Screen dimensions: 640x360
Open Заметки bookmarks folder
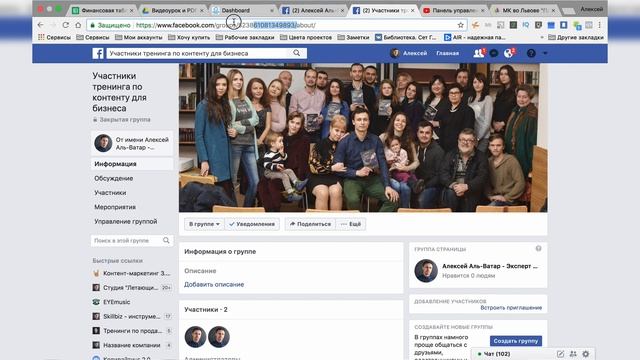pos(353,37)
